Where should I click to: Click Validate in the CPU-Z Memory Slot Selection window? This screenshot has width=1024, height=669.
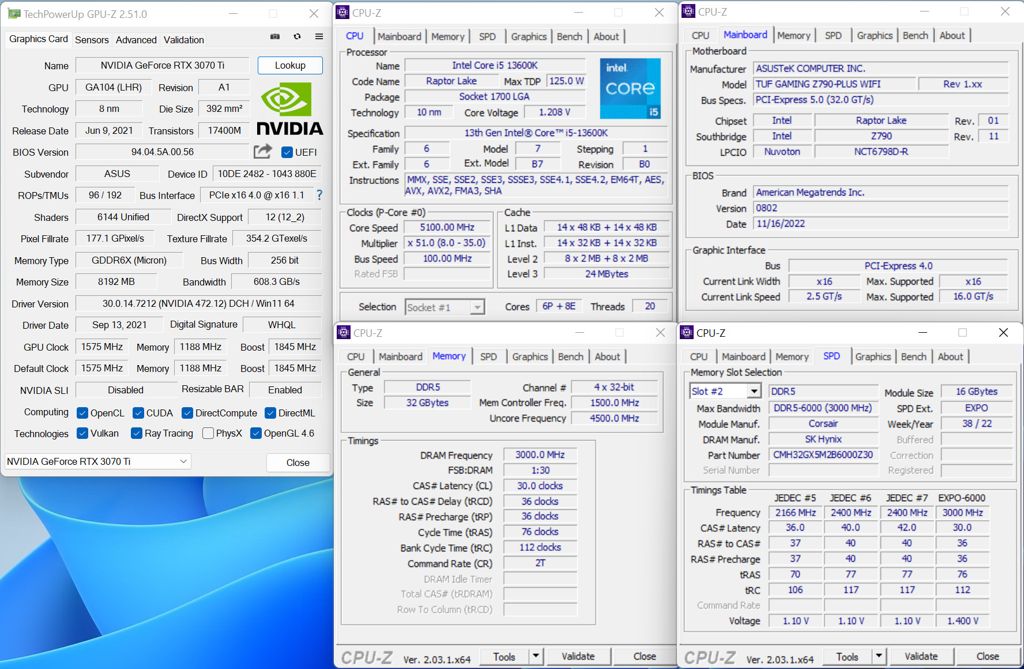pyautogui.click(x=921, y=656)
